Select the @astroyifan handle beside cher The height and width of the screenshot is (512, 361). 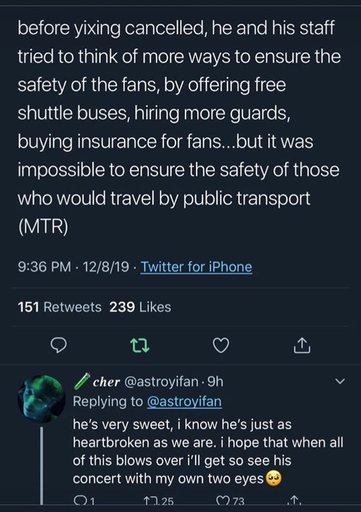point(161,382)
